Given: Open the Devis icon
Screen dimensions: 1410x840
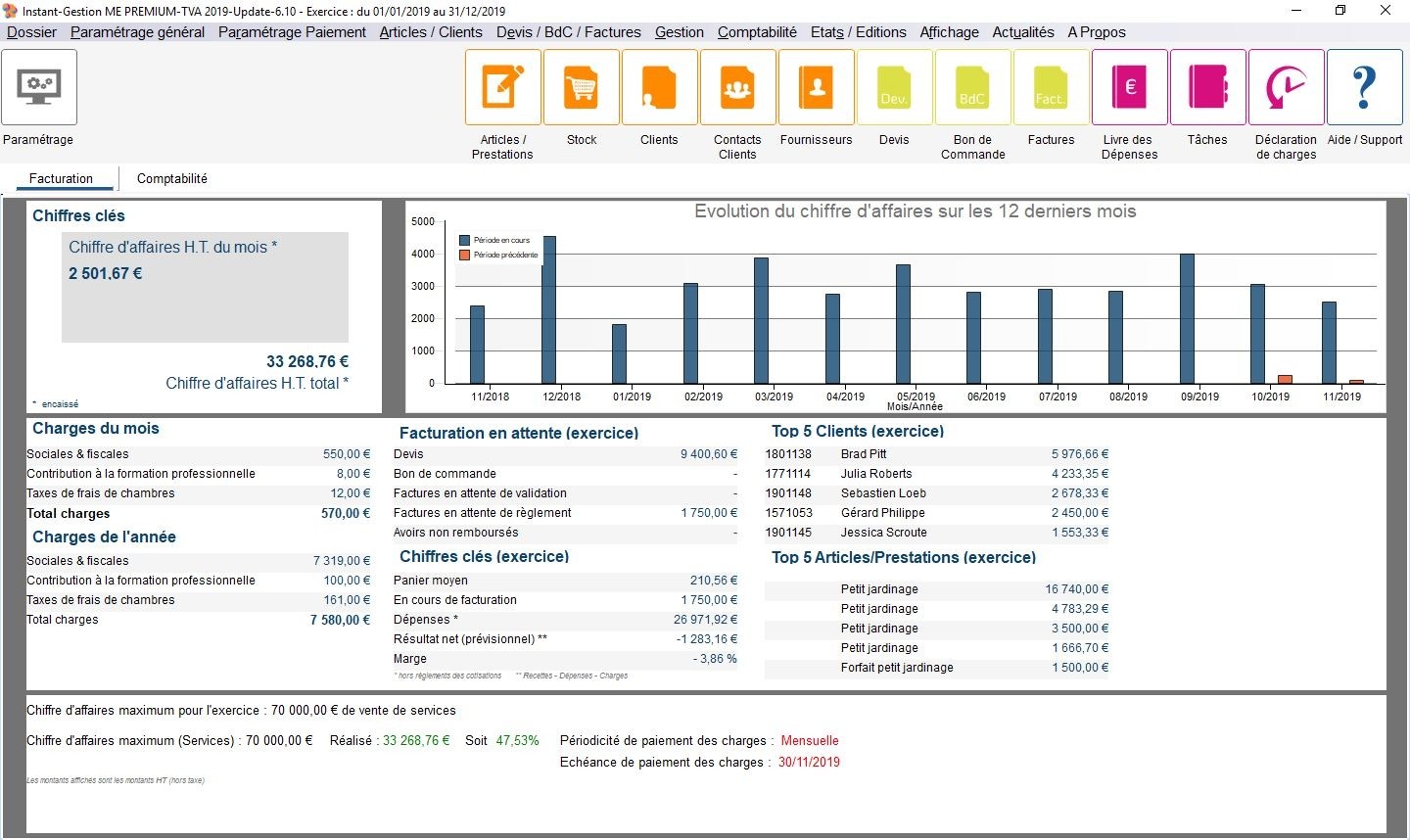Looking at the screenshot, I should pos(895,87).
